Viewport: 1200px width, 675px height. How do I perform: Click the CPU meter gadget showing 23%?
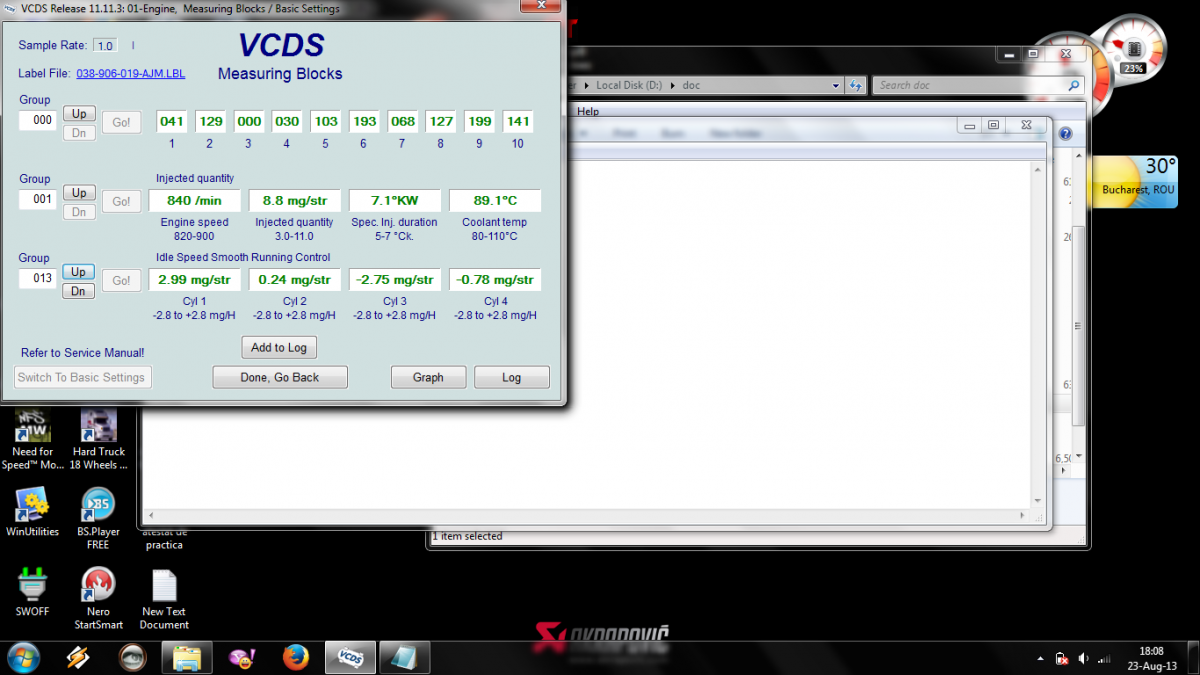pyautogui.click(x=1134, y=50)
